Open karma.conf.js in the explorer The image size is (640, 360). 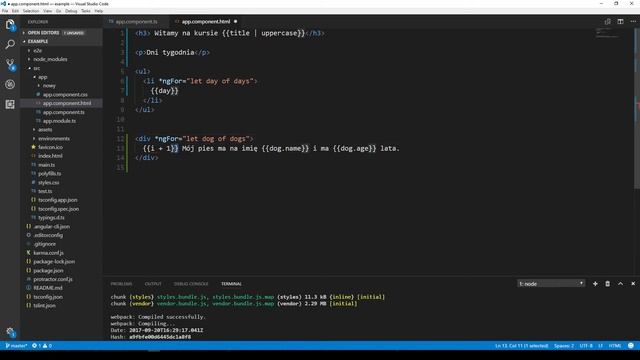point(48,253)
